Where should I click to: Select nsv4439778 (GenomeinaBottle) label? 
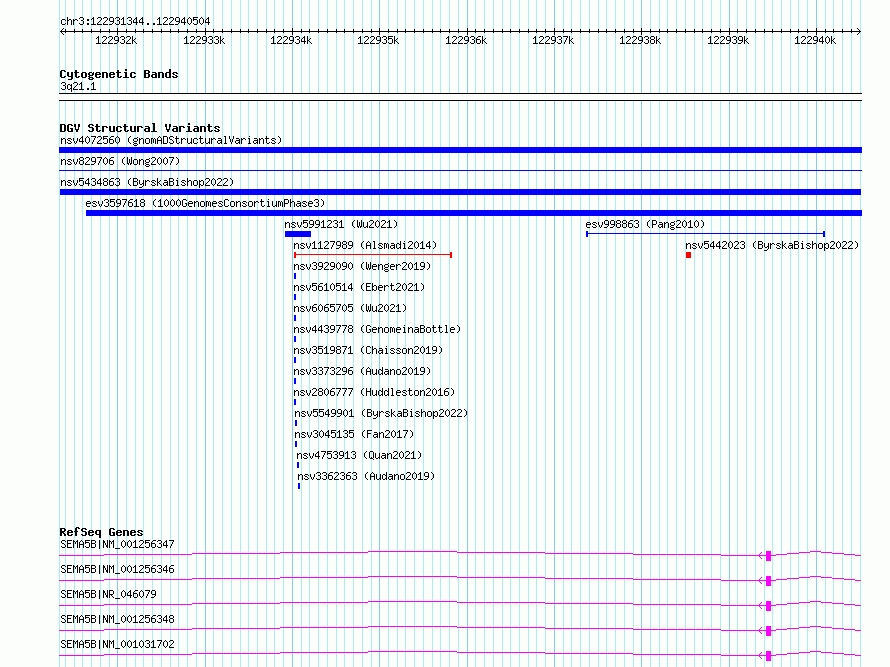377,329
